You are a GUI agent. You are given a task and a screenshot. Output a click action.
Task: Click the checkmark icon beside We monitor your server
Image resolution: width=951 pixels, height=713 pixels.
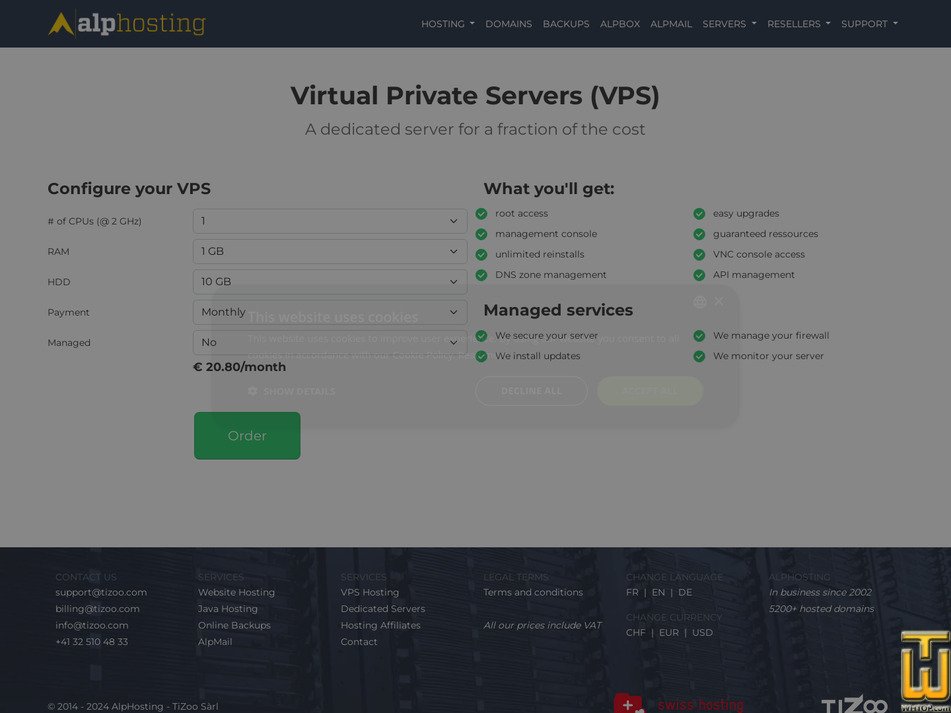pyautogui.click(x=699, y=356)
